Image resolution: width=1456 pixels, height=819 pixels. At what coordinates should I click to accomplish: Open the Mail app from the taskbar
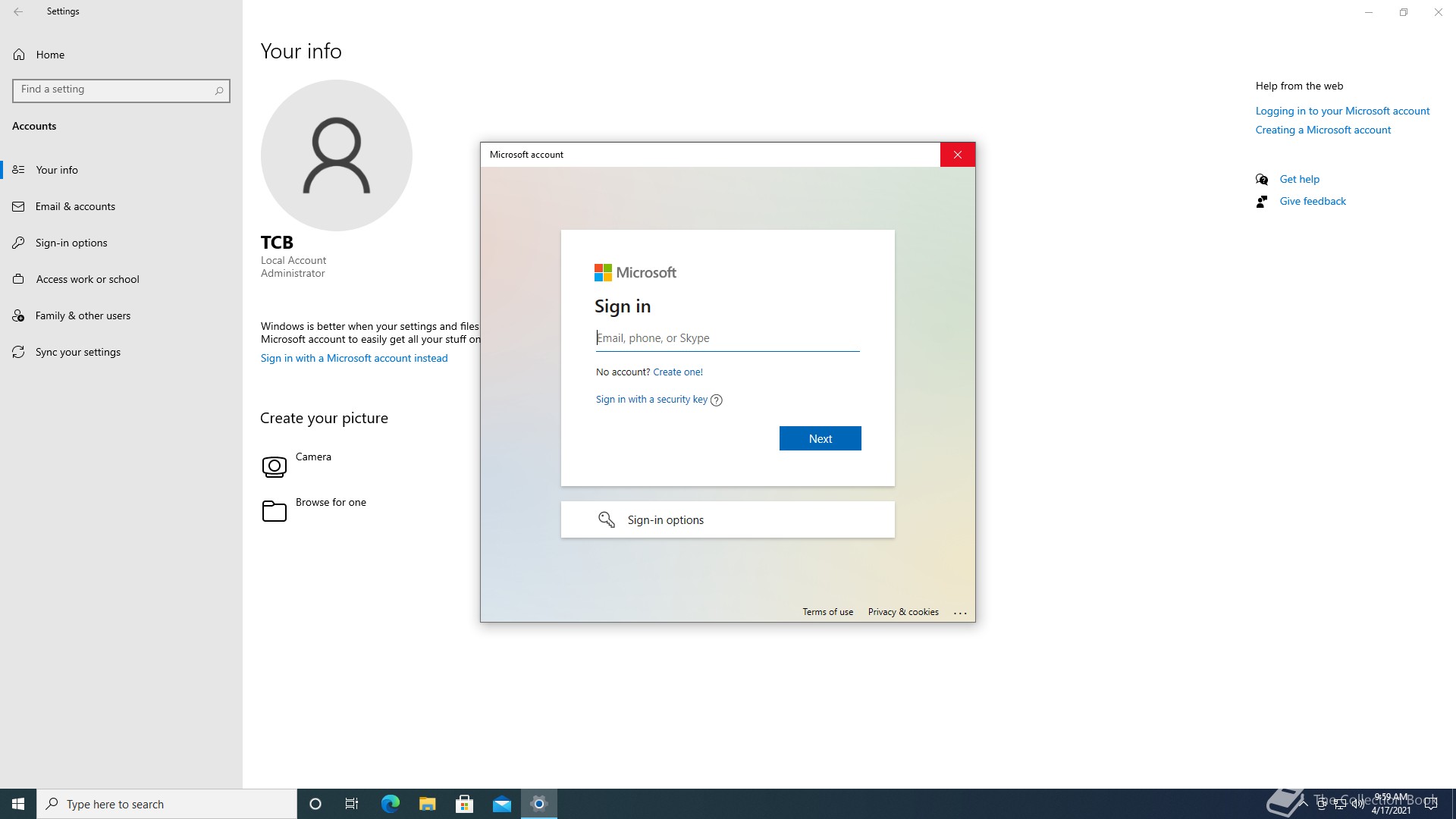coord(501,804)
